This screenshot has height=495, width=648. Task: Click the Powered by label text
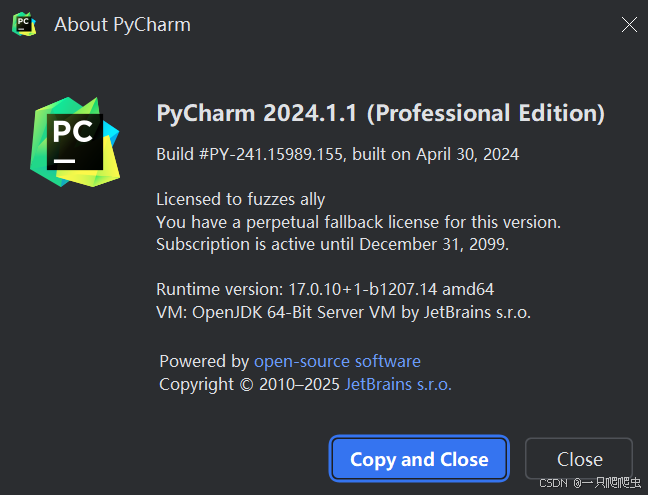[204, 362]
